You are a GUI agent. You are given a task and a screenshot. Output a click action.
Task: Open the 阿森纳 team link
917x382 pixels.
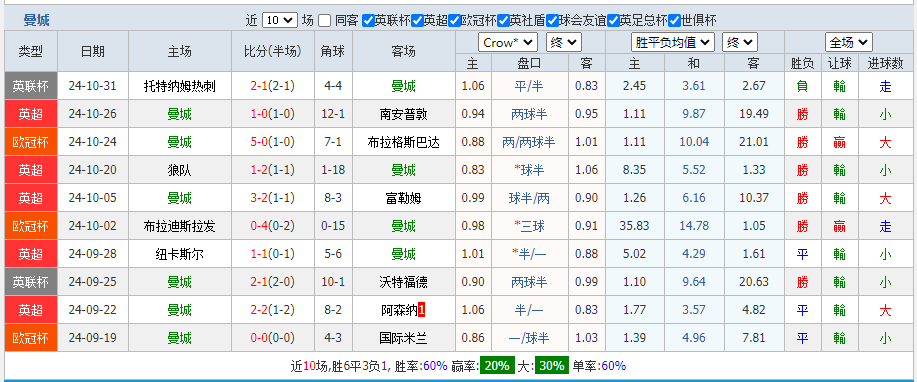point(399,310)
